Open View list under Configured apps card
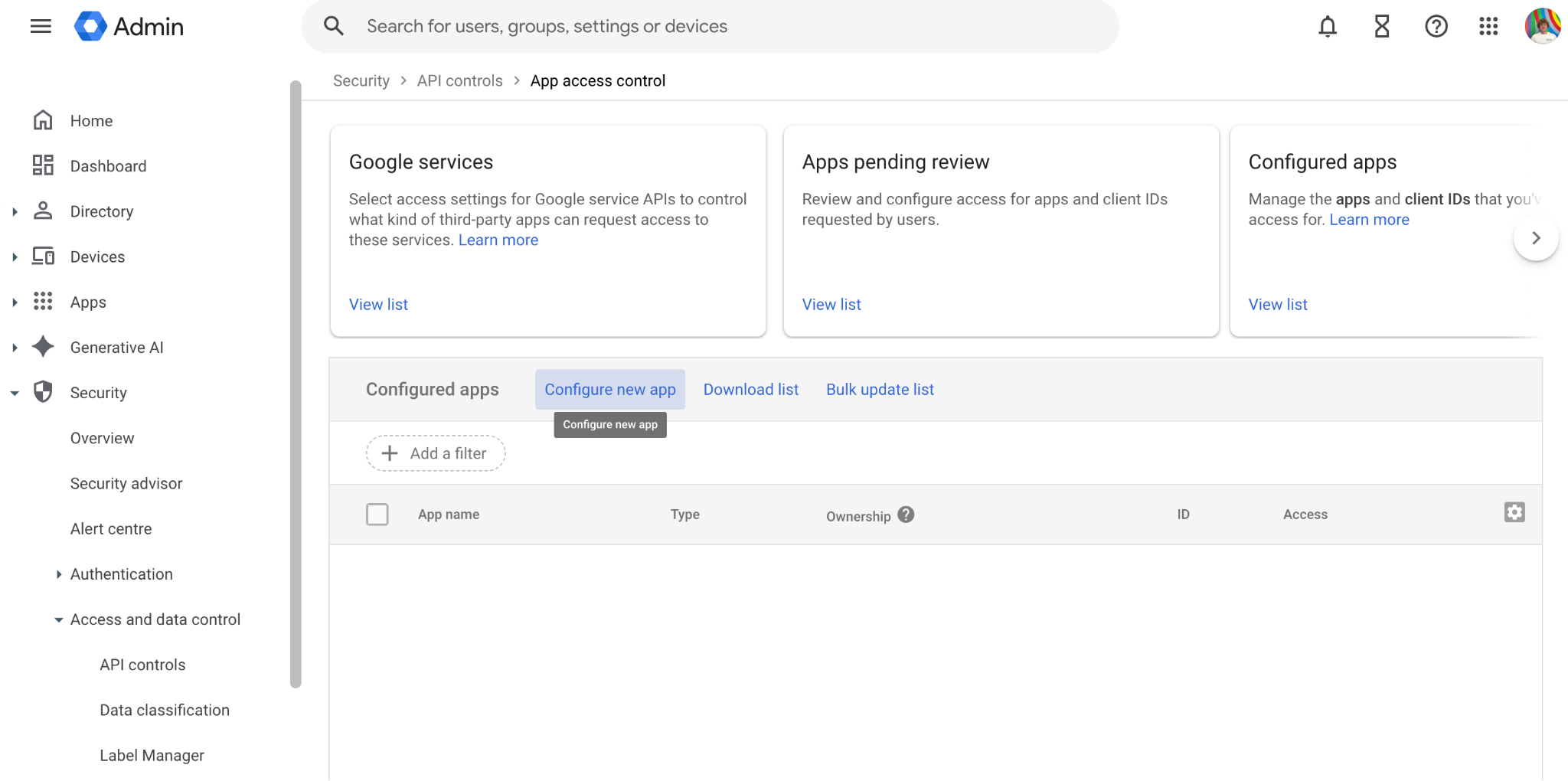 (1278, 304)
